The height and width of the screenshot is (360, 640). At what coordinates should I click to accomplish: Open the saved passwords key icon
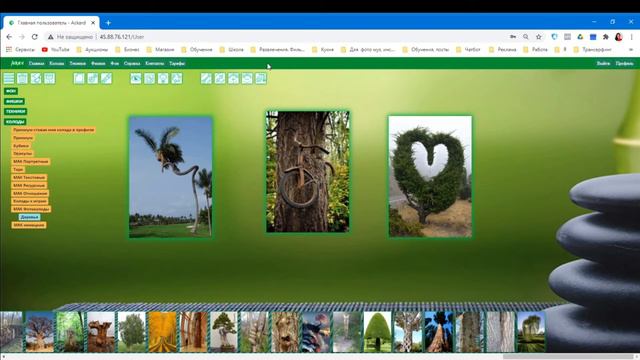pos(513,37)
